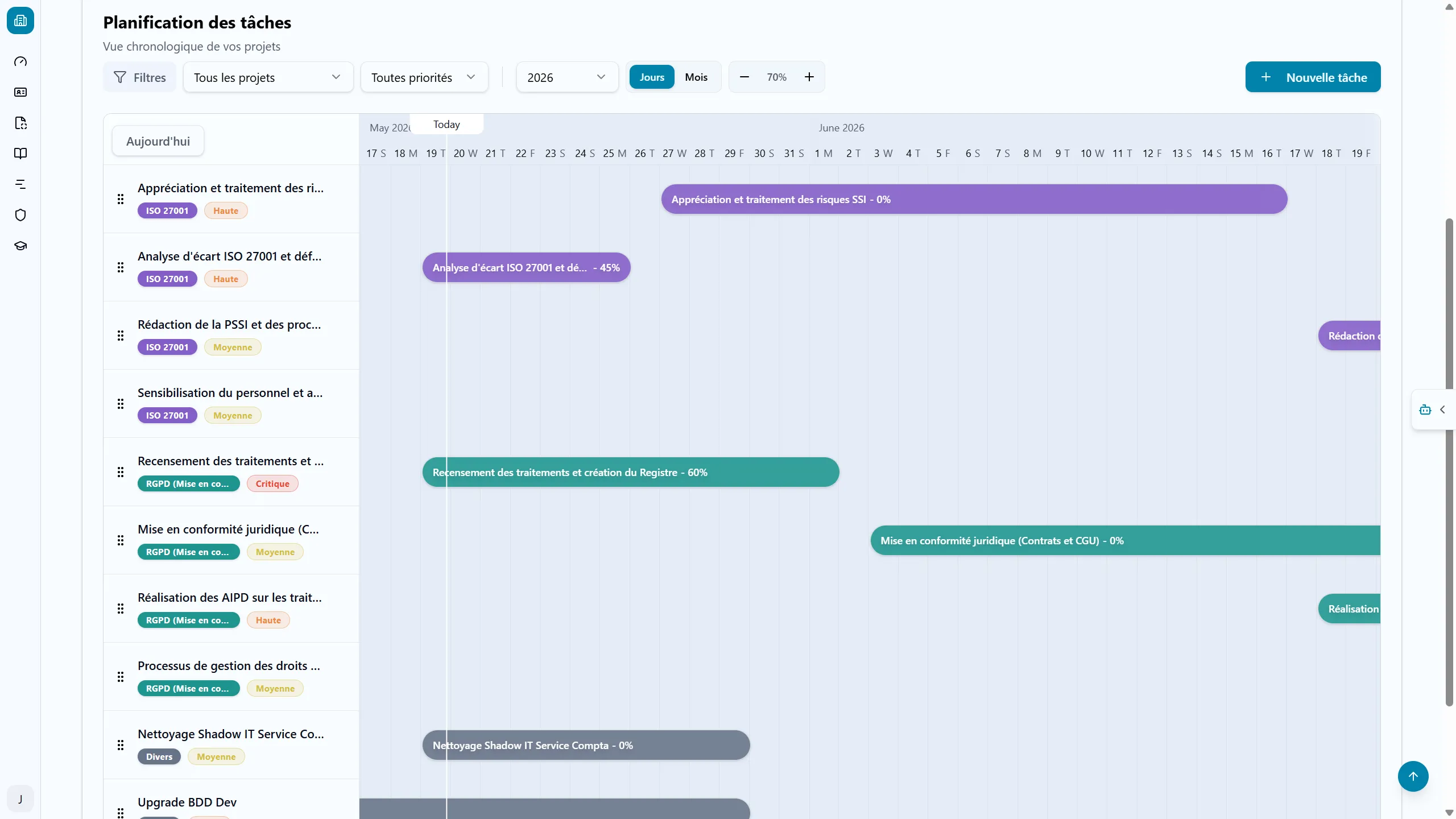
Task: Click the June 2026 month label
Action: 841,127
